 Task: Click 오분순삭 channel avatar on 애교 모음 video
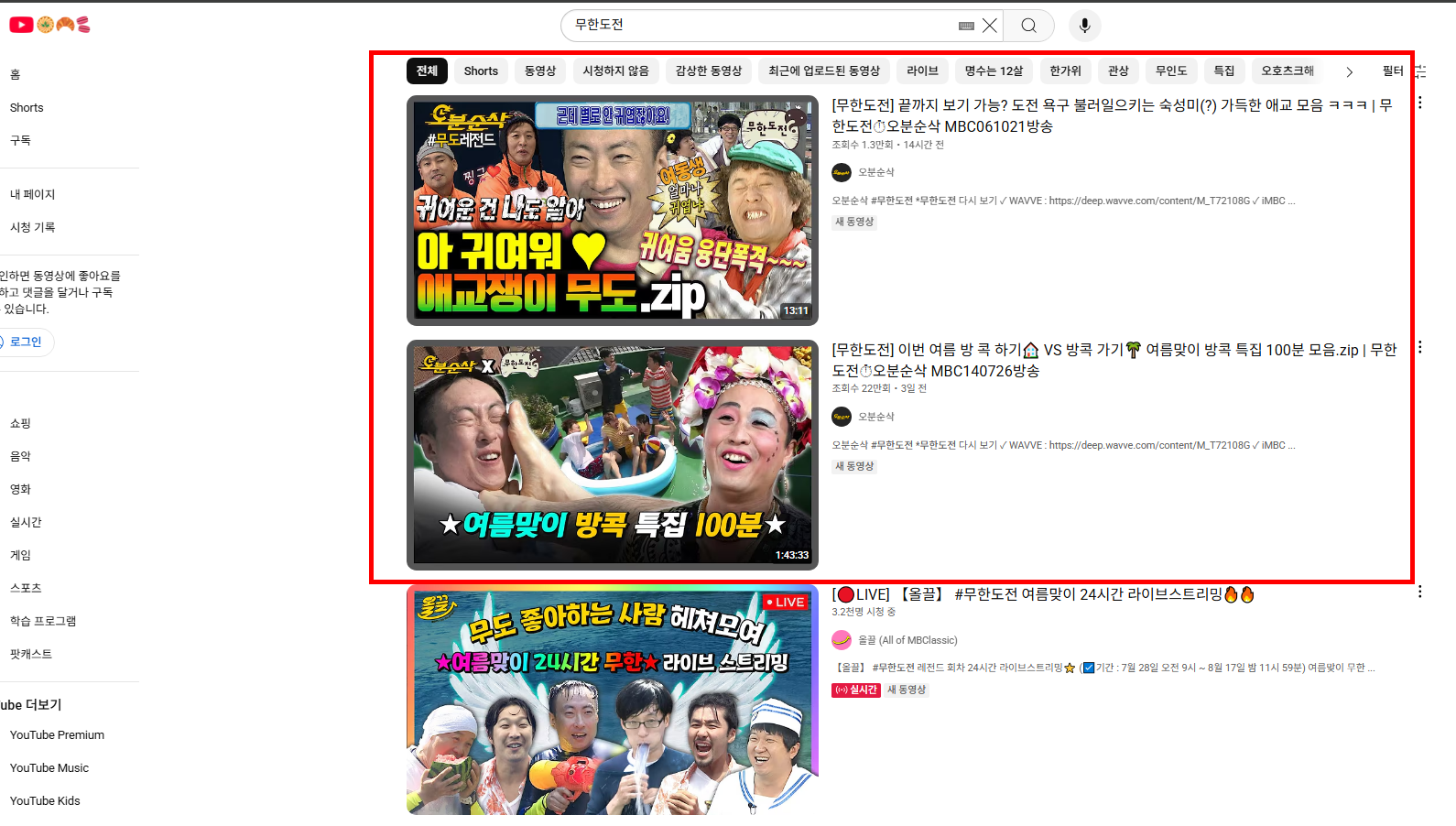842,172
